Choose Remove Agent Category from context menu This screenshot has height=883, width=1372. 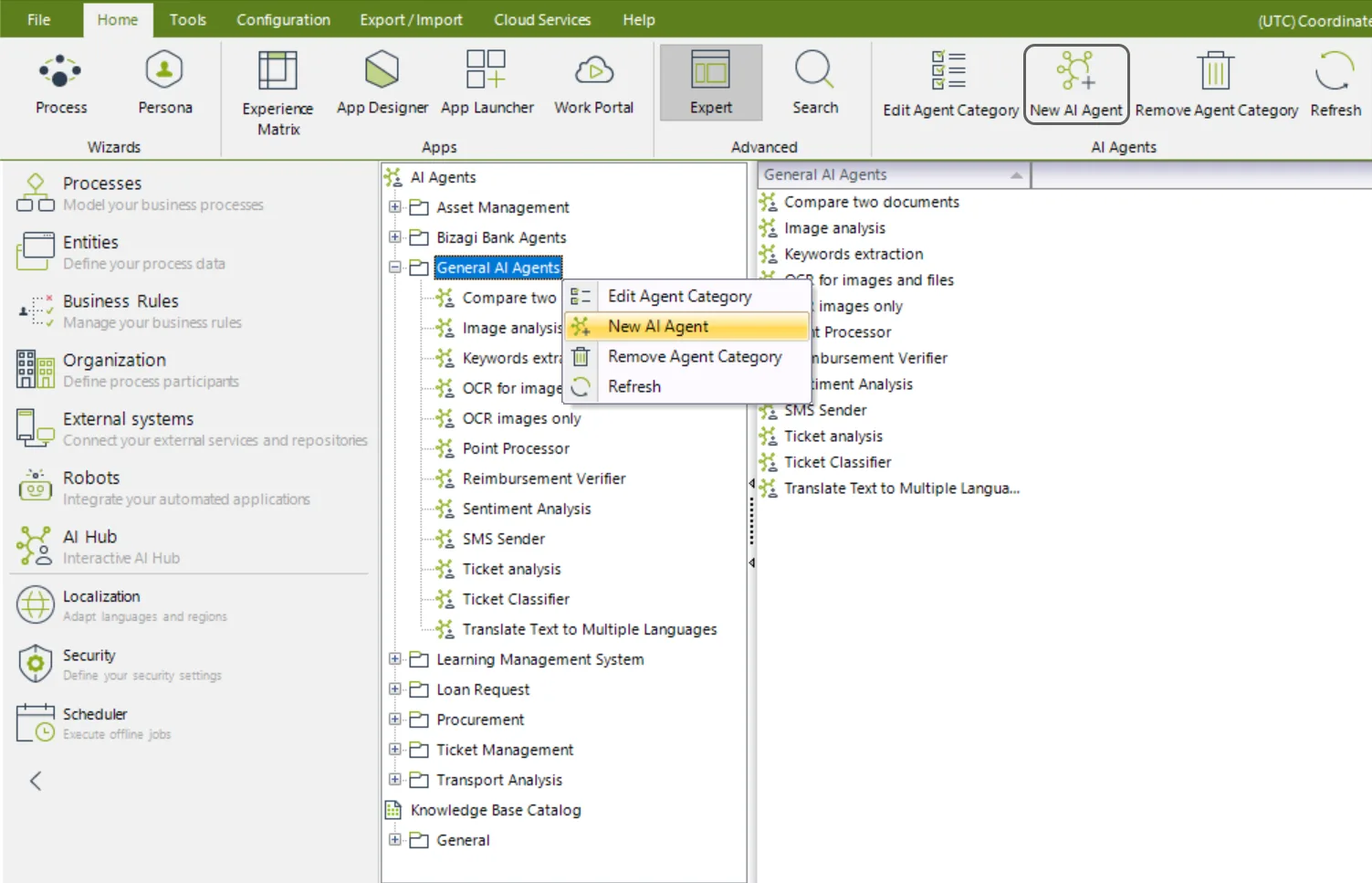[687, 356]
